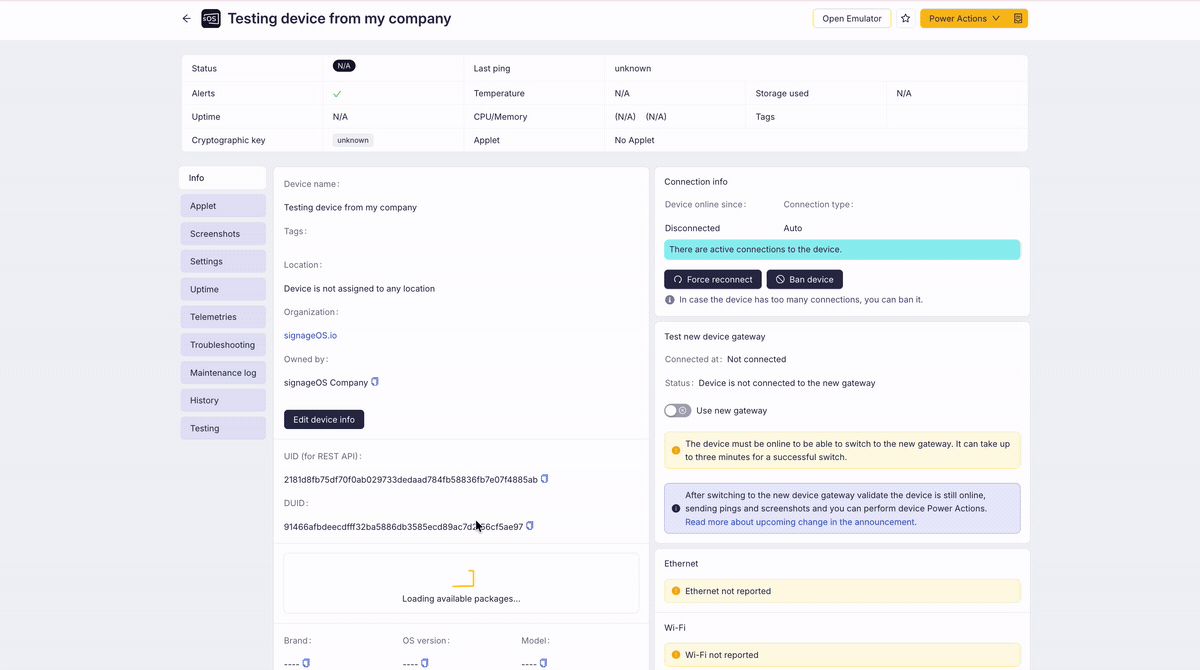
Task: Click the Force reconnect button
Action: (713, 279)
